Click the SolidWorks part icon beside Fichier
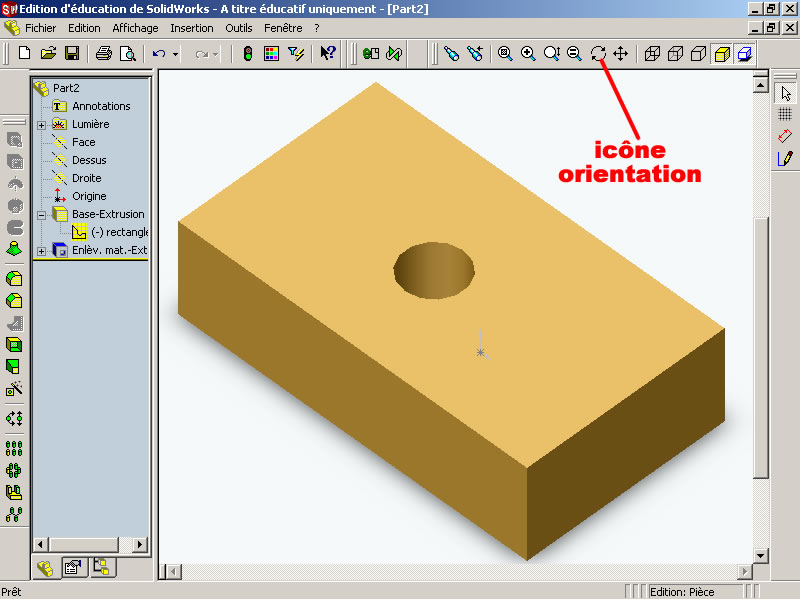 pyautogui.click(x=12, y=28)
